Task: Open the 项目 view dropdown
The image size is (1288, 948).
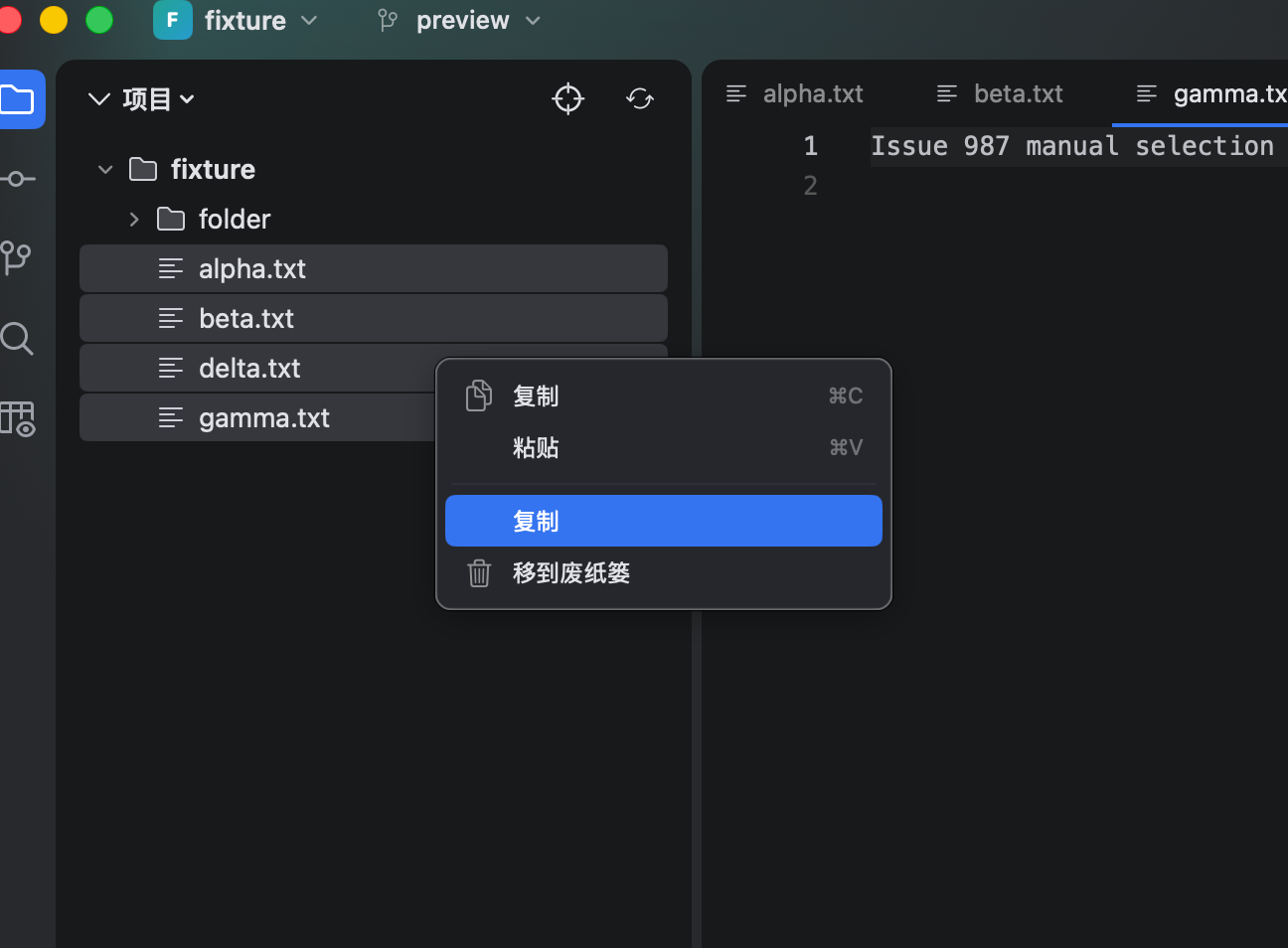Action: coord(159,98)
